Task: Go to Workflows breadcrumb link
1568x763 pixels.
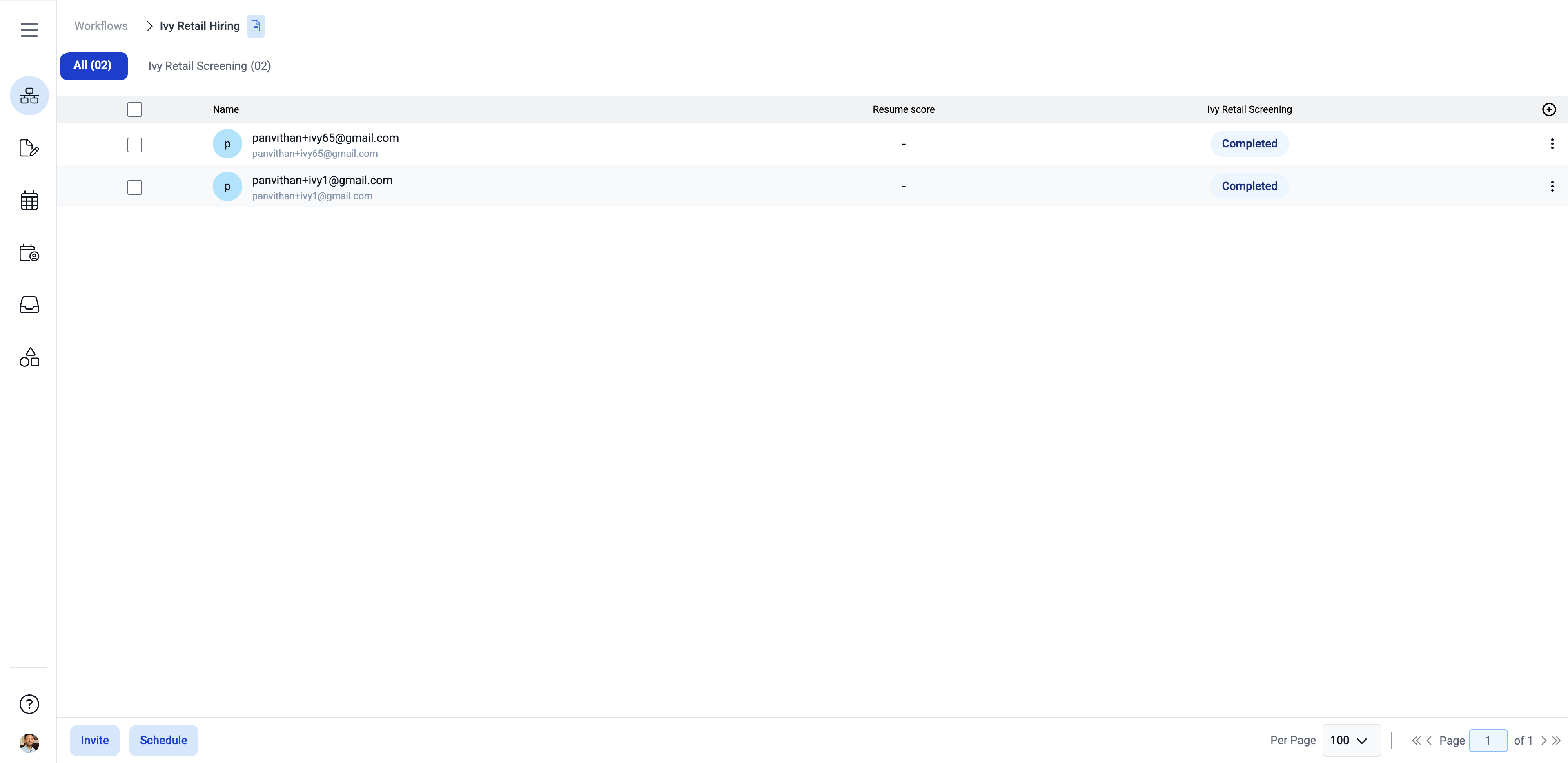Action: [x=101, y=26]
